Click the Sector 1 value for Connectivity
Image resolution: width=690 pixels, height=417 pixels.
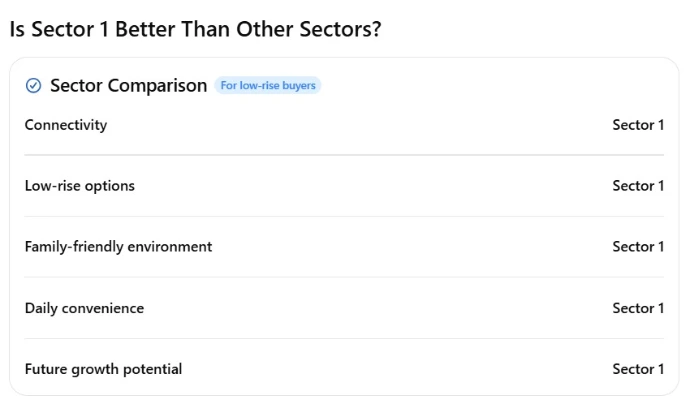[x=638, y=125]
